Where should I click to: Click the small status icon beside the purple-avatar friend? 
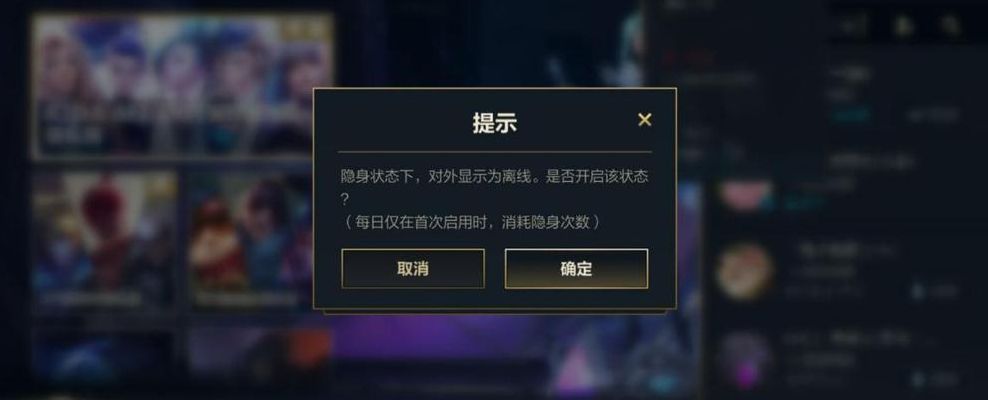coord(917,379)
